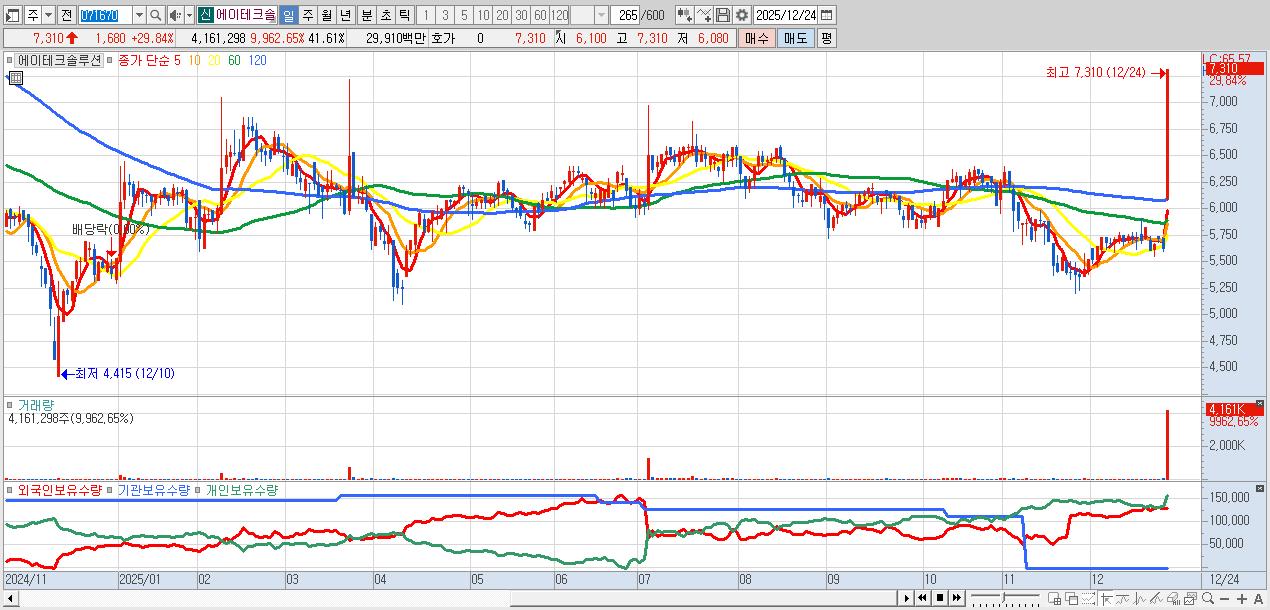
Task: Click the rewind replay button
Action: point(923,598)
